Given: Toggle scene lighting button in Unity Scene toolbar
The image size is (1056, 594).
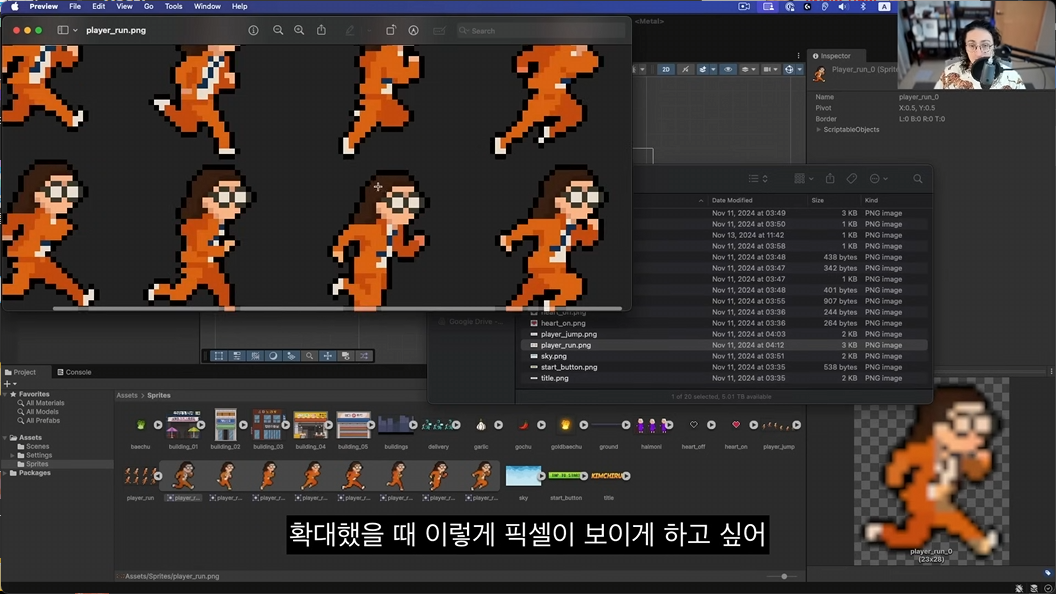Looking at the screenshot, I should (685, 69).
